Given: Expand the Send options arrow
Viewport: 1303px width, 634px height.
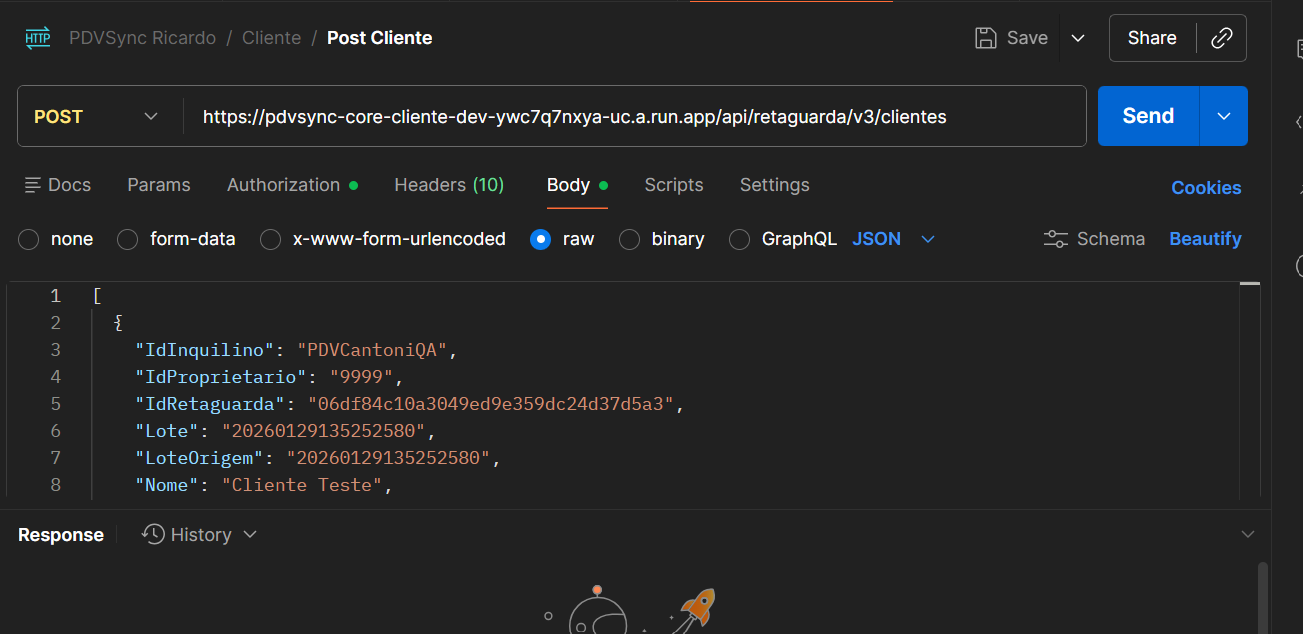Looking at the screenshot, I should 1224,116.
